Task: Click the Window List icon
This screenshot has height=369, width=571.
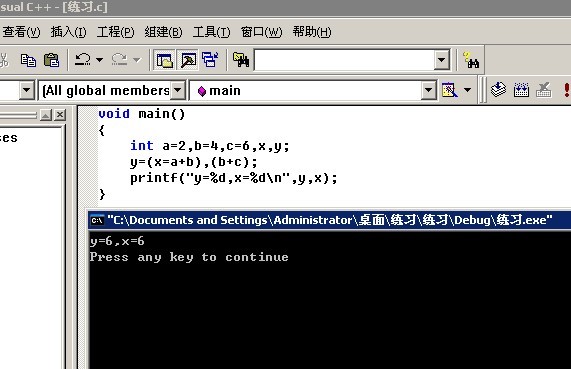Action: pyautogui.click(x=210, y=60)
